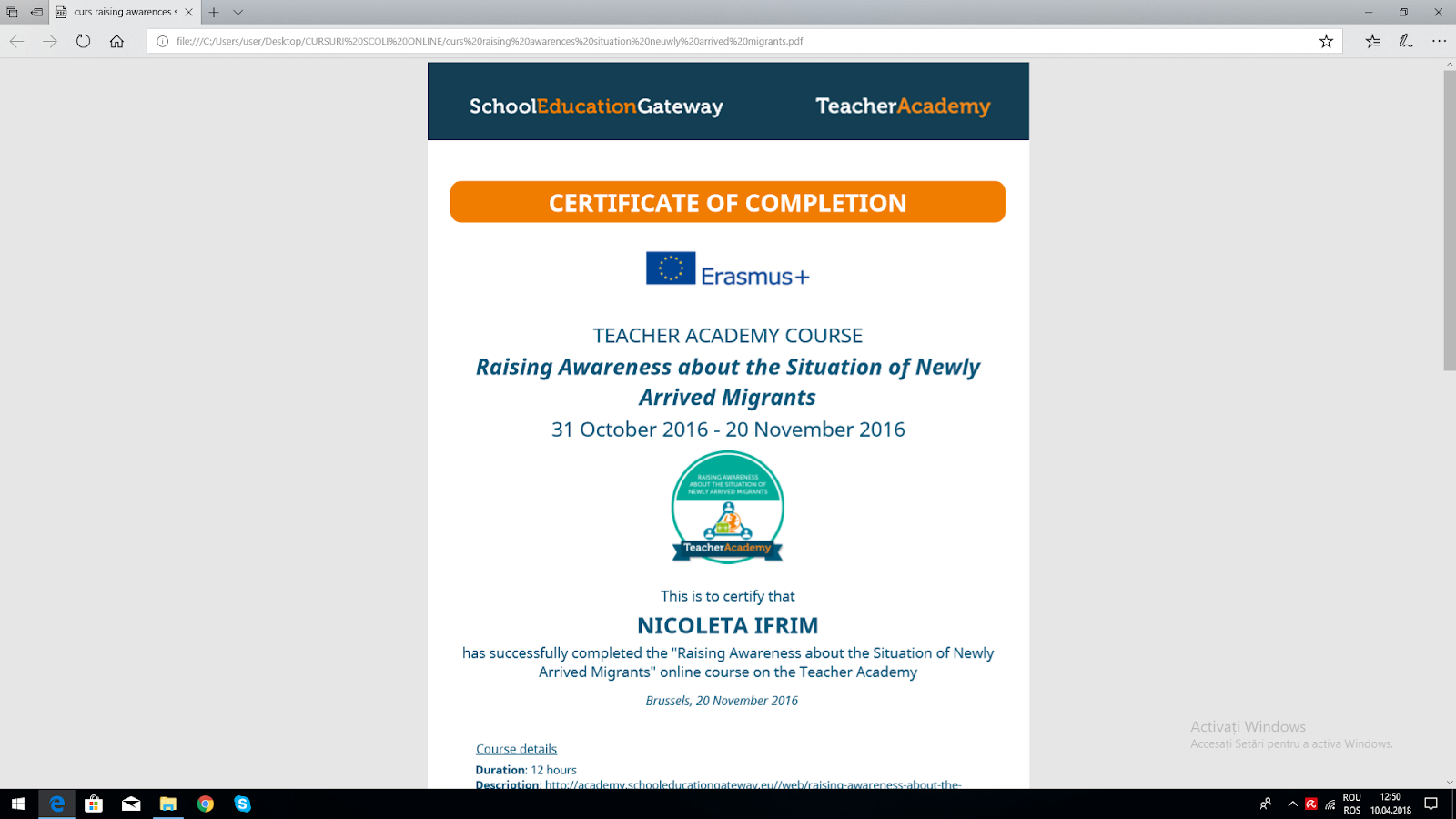This screenshot has width=1456, height=819.
Task: Click the name 'NICOLETA IFRIM'
Action: pos(728,626)
